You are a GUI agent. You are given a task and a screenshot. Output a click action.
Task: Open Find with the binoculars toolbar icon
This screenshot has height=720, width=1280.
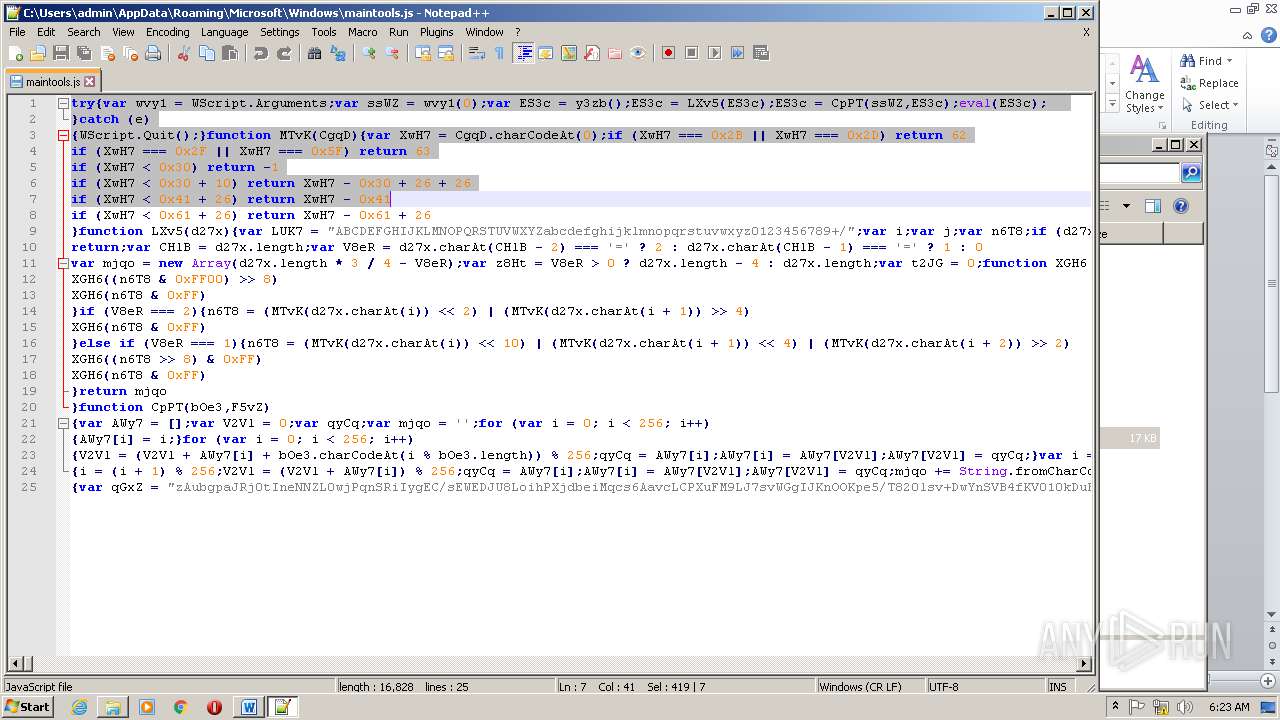(x=315, y=53)
